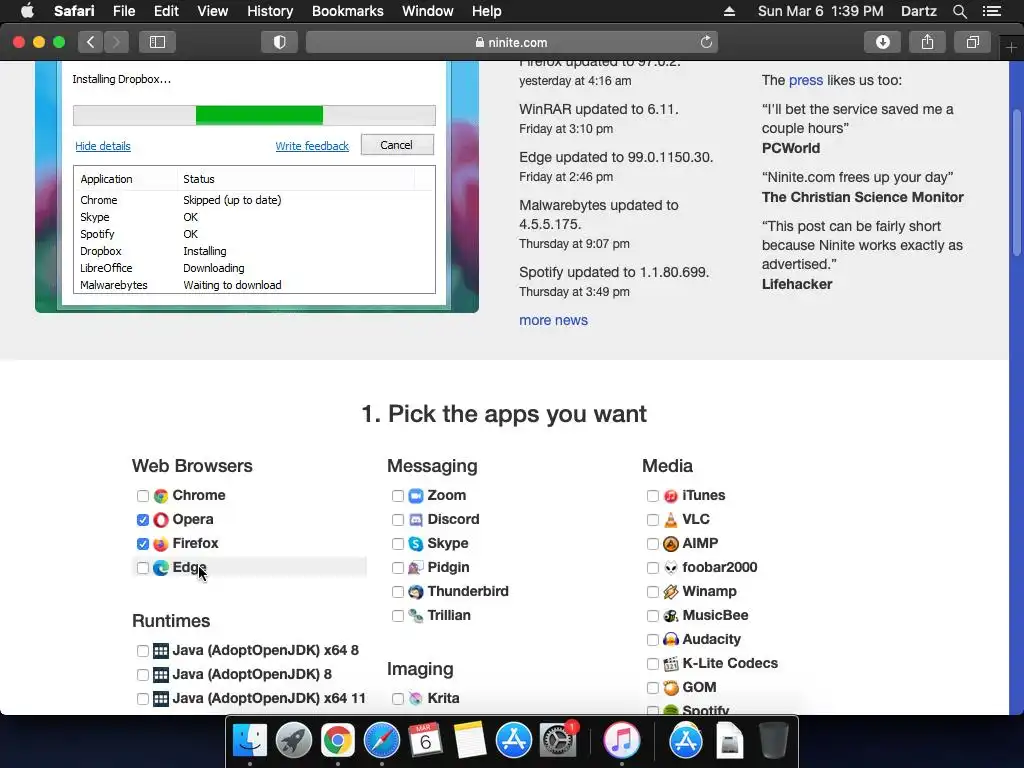
Task: Click the Chrome icon in Web Browsers list
Action: (161, 496)
